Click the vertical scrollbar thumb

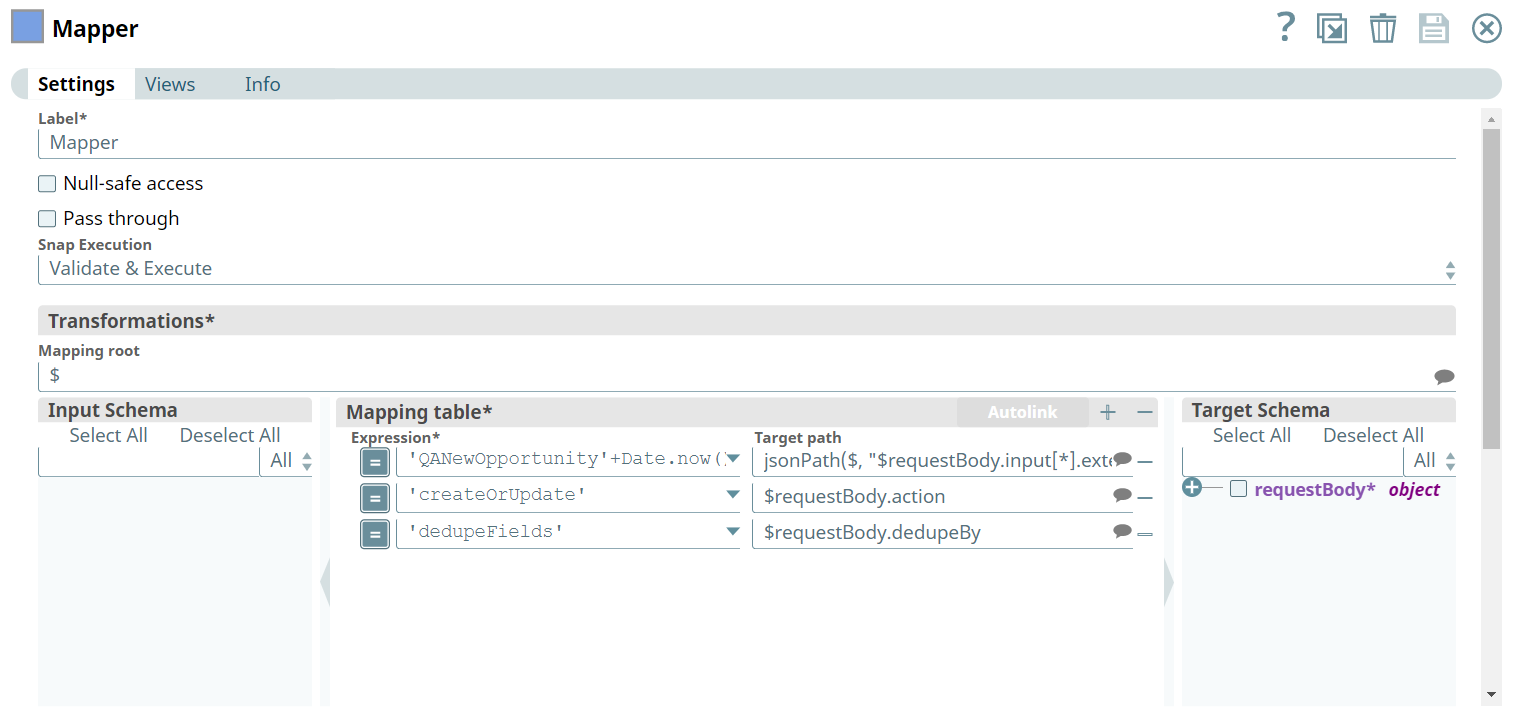pos(1491,287)
